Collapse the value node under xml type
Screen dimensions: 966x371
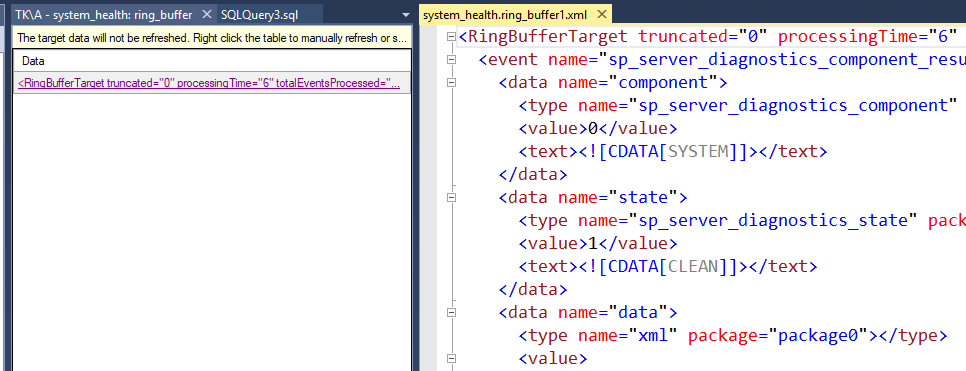(x=452, y=358)
